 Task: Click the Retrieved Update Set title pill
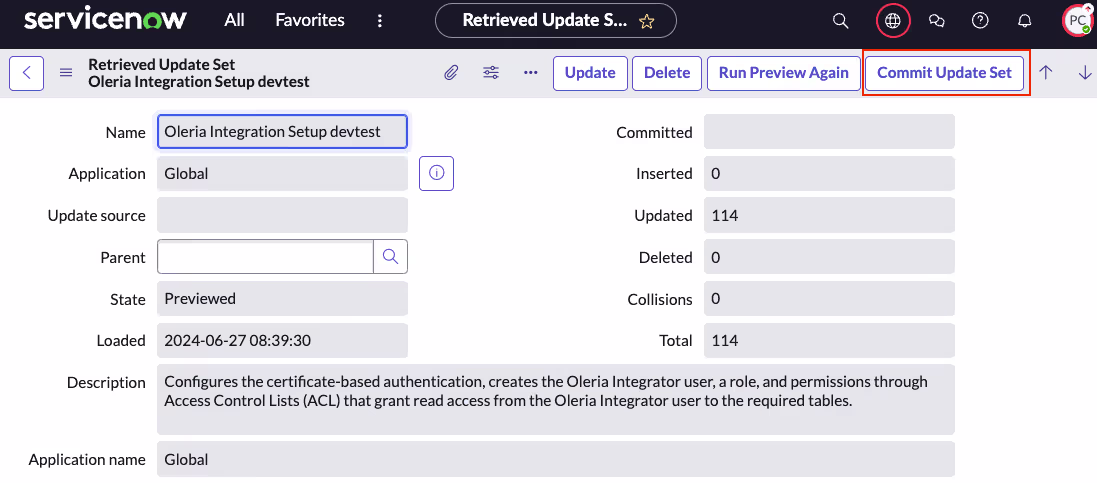tap(555, 21)
